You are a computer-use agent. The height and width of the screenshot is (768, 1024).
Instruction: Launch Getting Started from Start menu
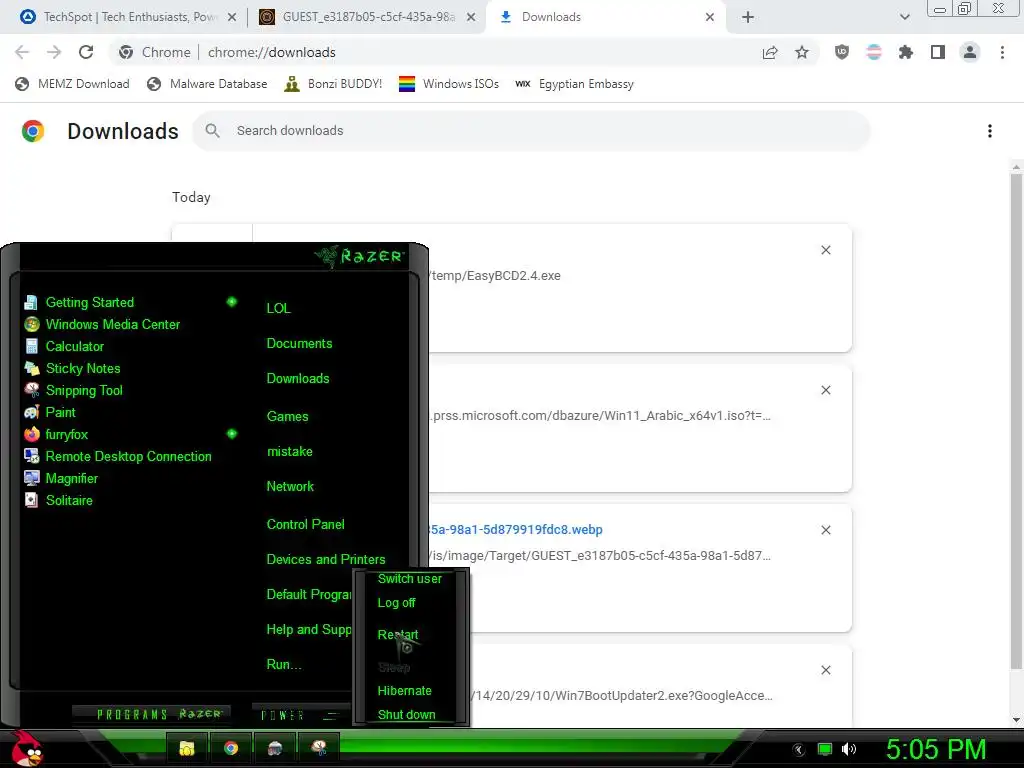[x=89, y=302]
